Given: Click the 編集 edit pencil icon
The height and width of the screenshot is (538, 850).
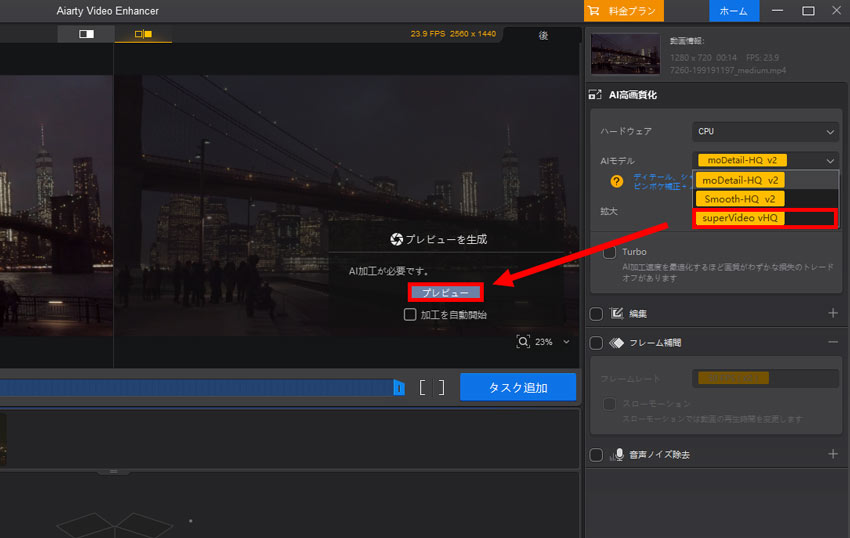Looking at the screenshot, I should click(x=616, y=313).
